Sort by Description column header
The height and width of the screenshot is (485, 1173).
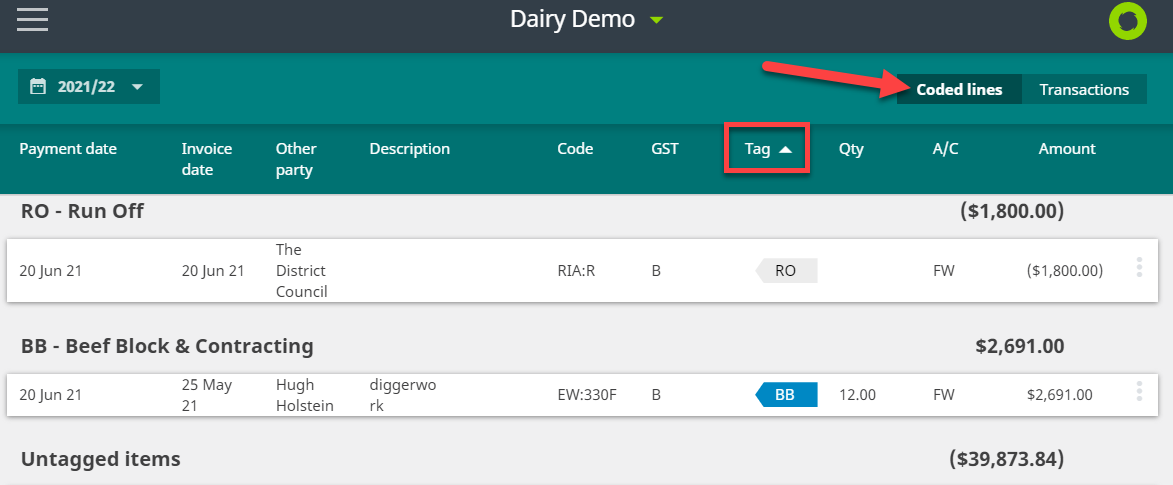point(410,149)
